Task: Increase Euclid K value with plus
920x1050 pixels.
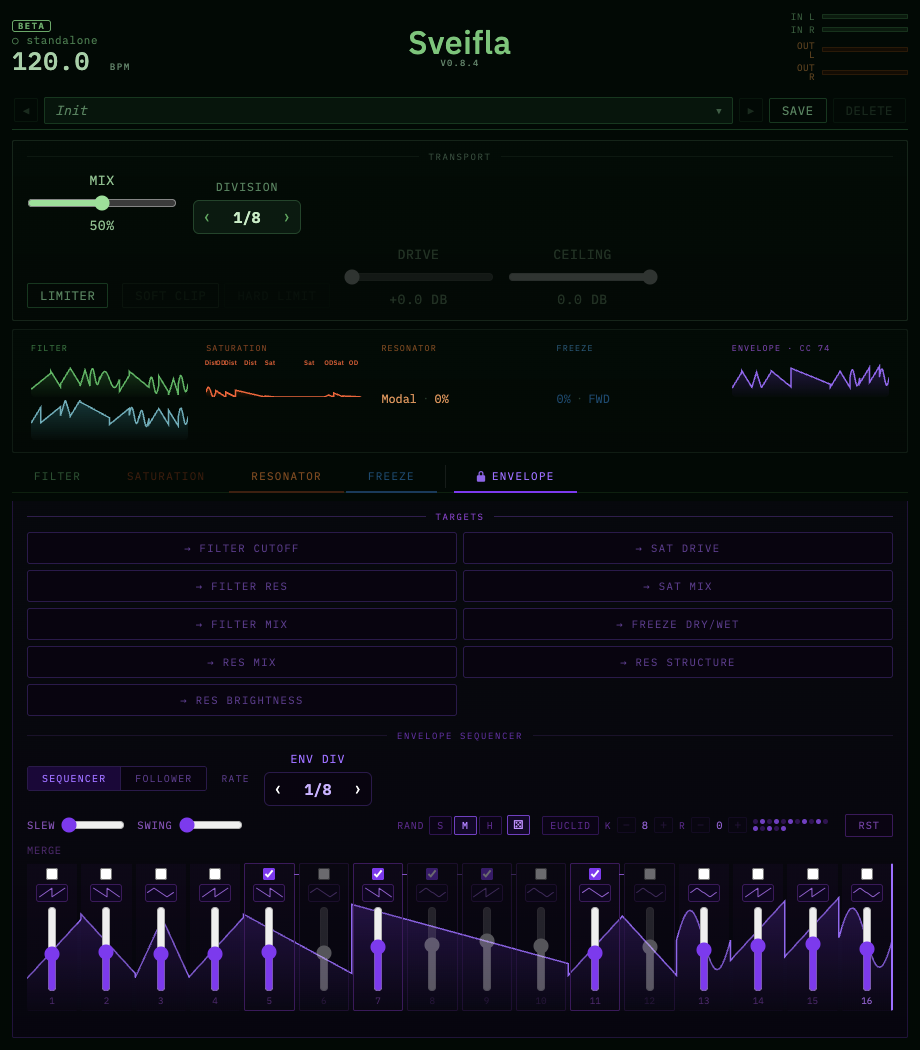Action: pyautogui.click(x=664, y=826)
